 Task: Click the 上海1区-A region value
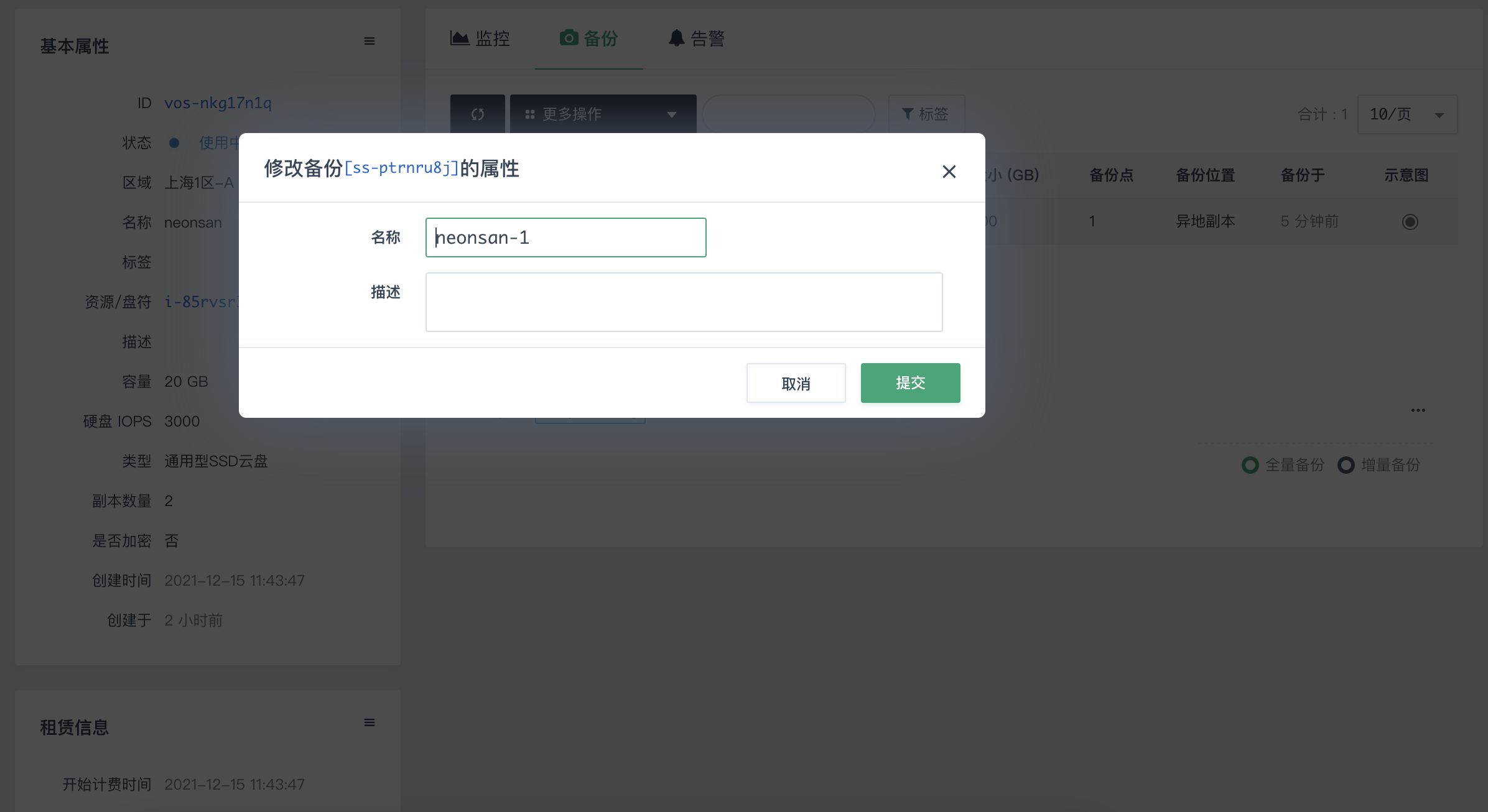[x=199, y=183]
